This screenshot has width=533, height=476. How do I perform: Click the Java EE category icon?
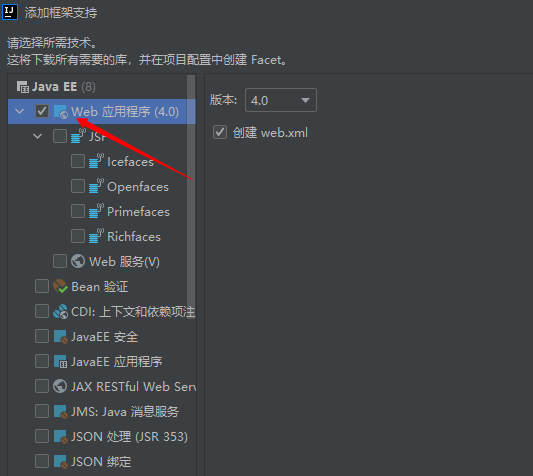point(23,87)
